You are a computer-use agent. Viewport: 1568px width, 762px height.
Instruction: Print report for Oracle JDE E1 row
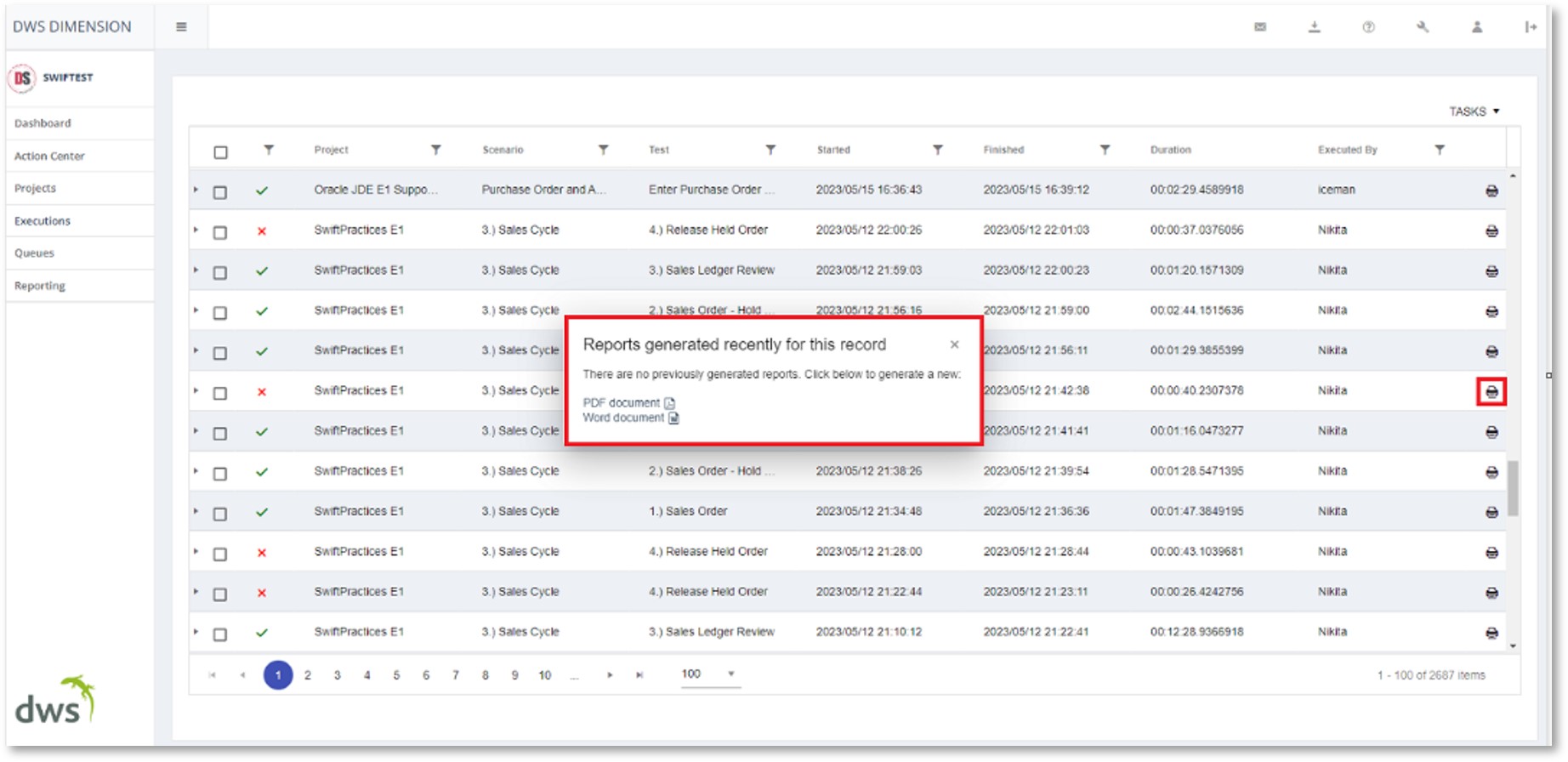1491,191
